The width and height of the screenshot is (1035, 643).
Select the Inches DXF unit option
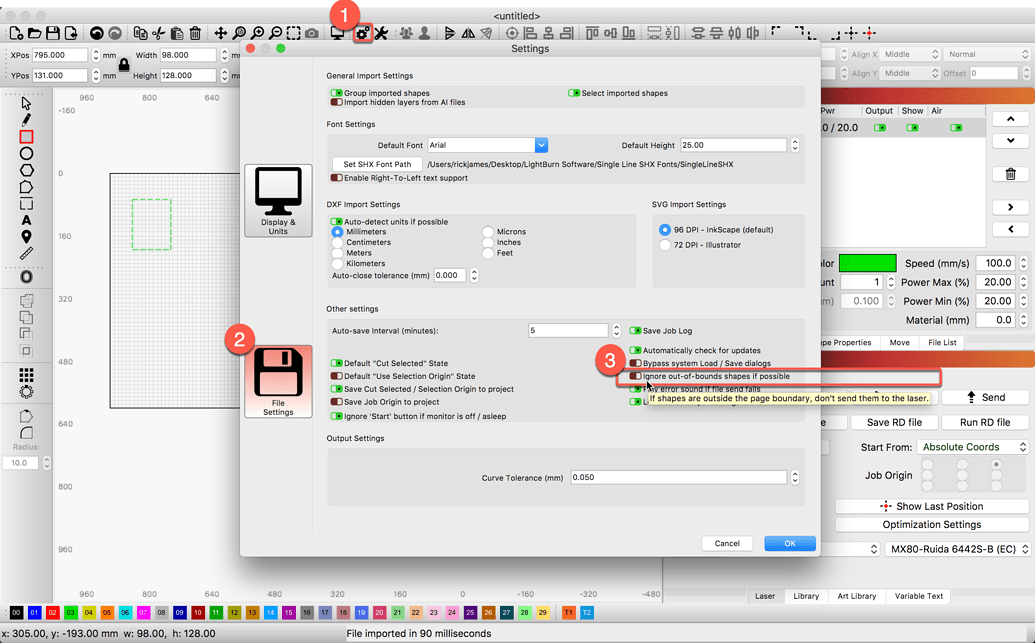tap(488, 243)
